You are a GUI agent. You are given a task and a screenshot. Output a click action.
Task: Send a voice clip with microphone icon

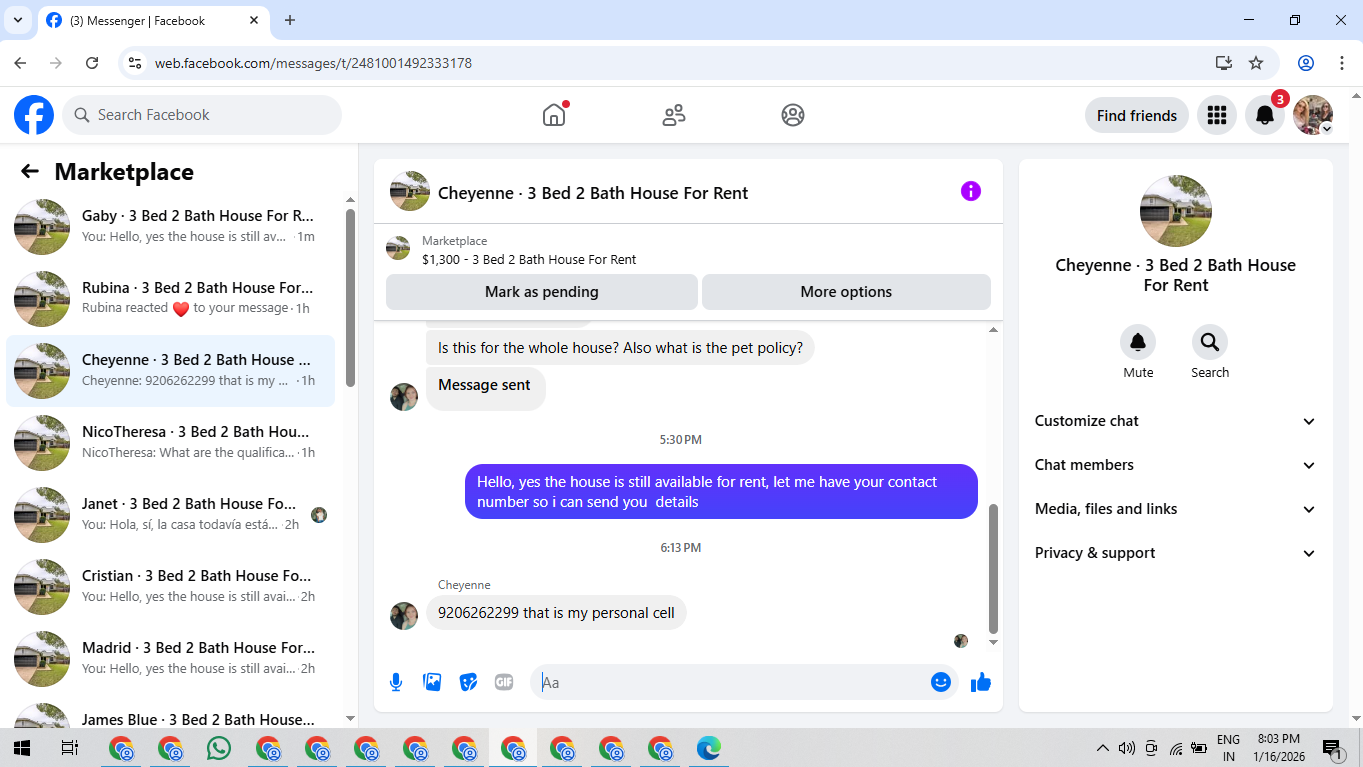(396, 682)
